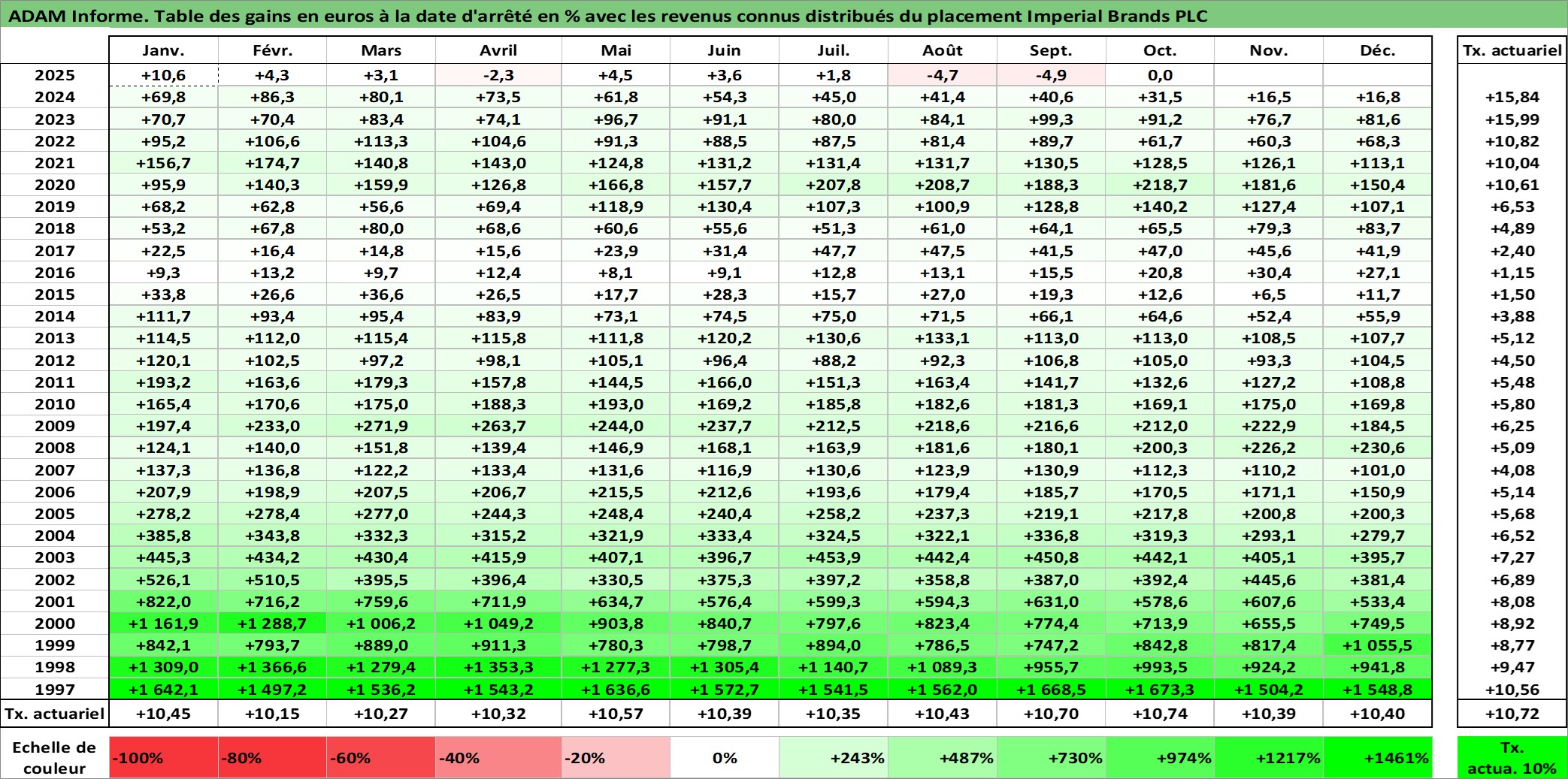Click the Janv. column header

(x=163, y=50)
